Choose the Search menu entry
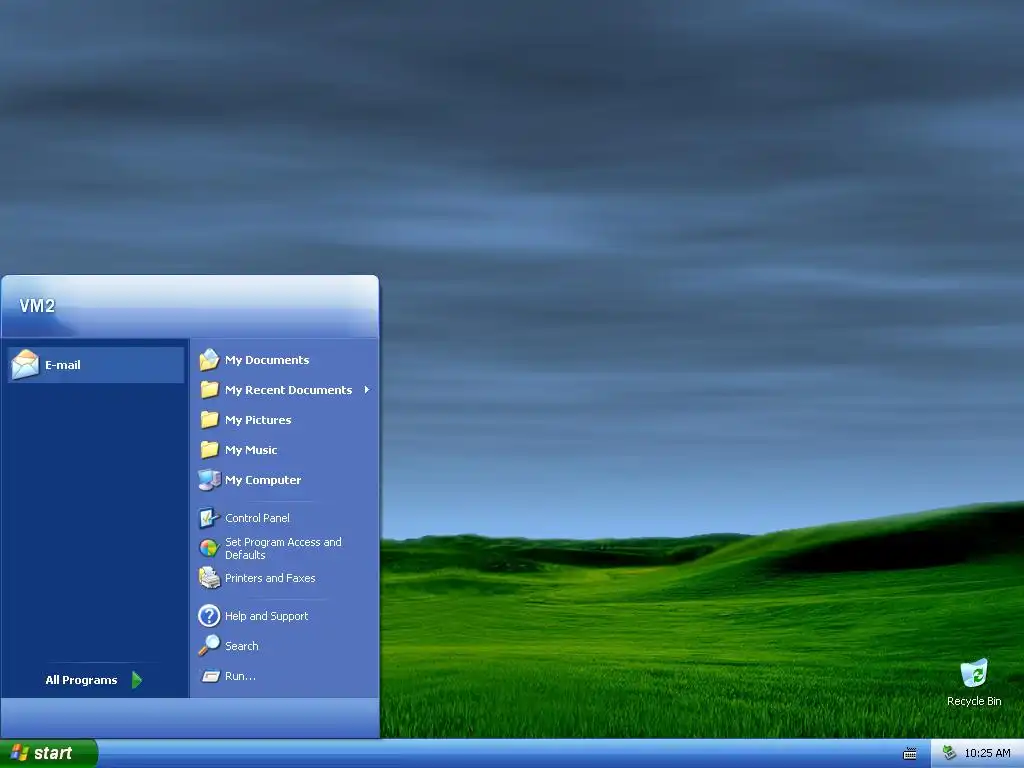 click(286, 646)
